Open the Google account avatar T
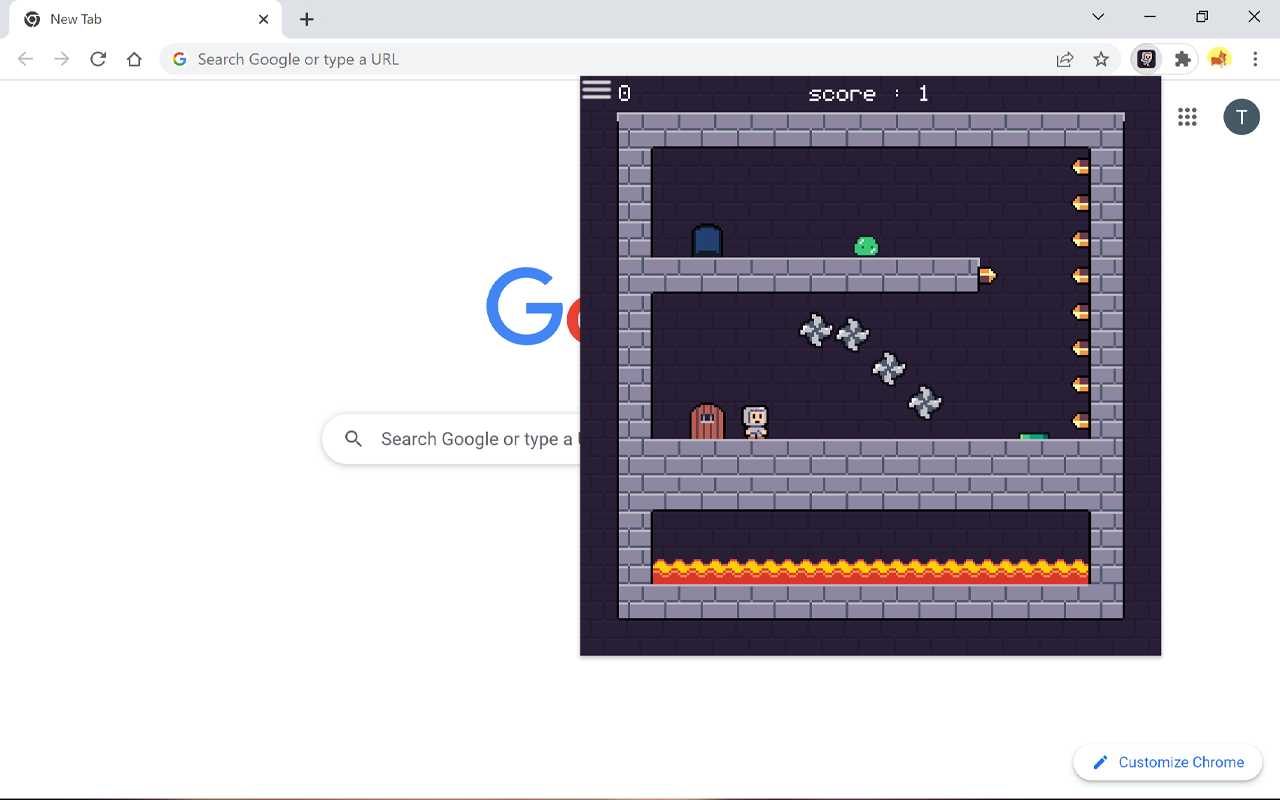 pos(1242,117)
